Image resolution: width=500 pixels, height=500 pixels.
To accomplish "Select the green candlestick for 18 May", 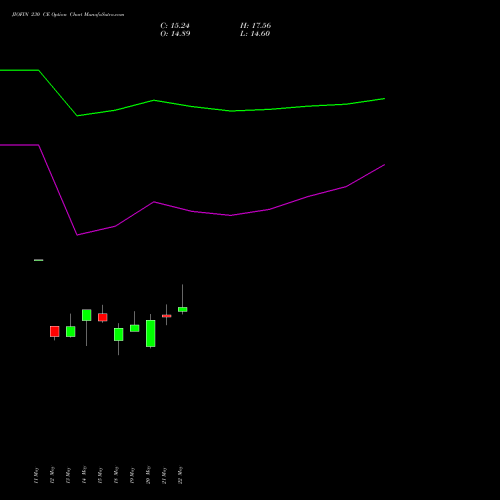I will [x=119, y=334].
